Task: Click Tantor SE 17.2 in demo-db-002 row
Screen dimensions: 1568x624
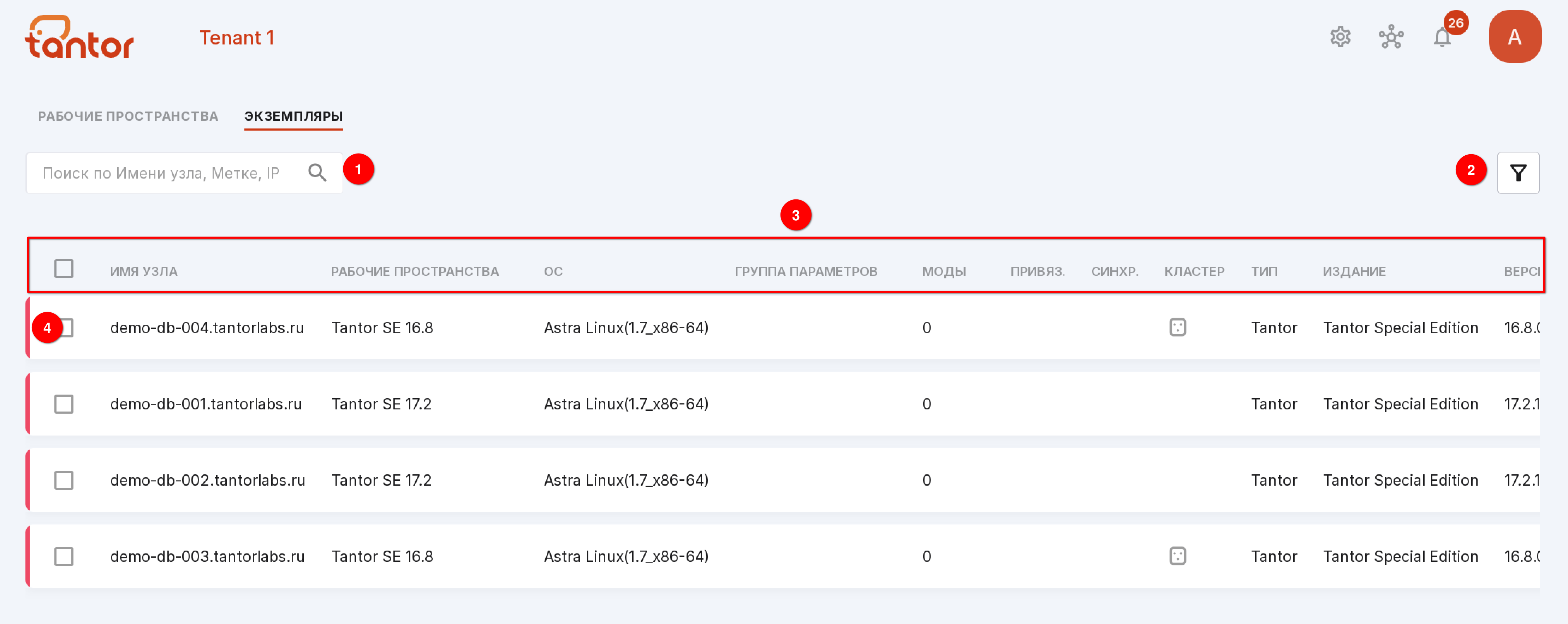Action: tap(381, 480)
